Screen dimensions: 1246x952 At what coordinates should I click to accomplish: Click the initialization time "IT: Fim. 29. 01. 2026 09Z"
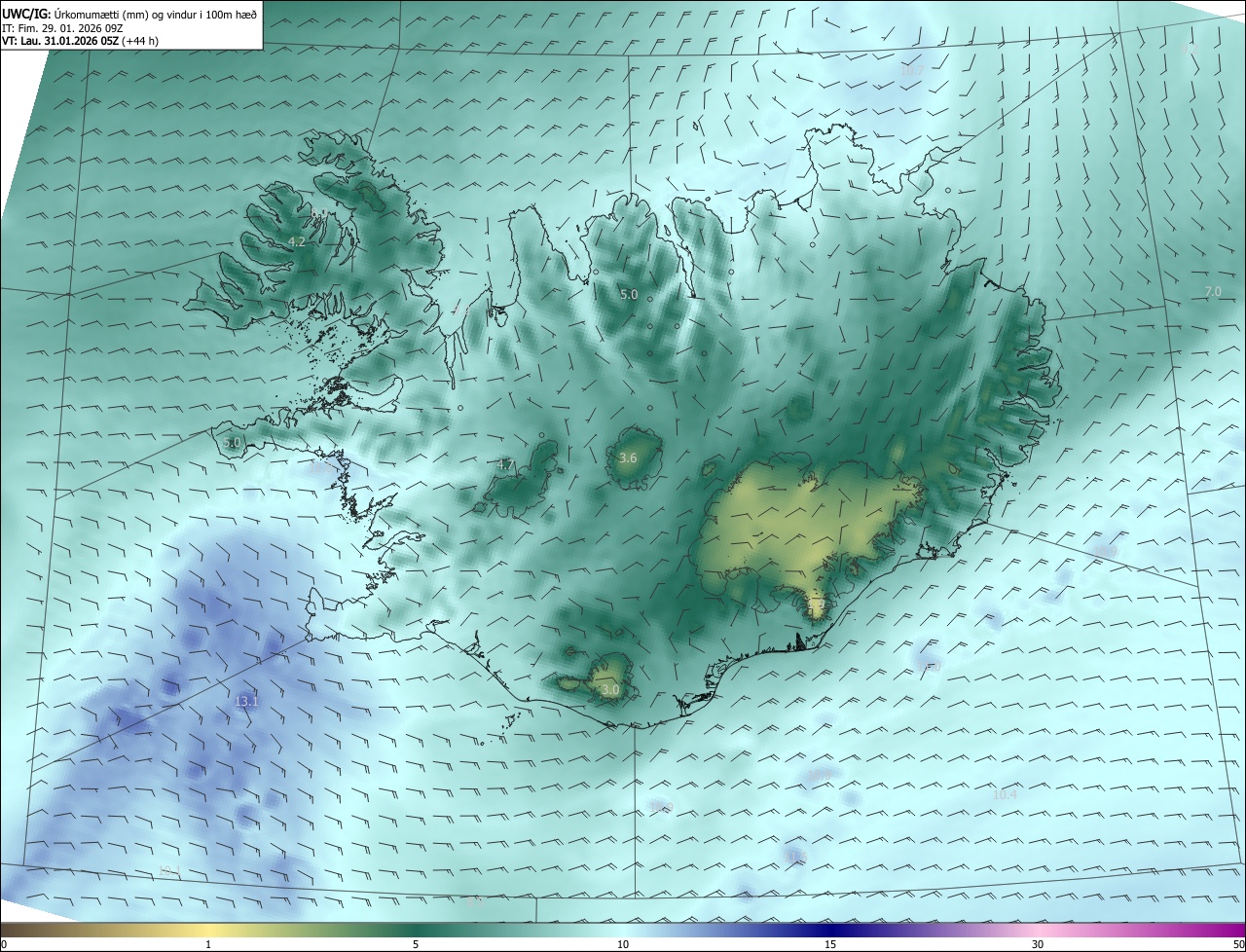[x=62, y=27]
